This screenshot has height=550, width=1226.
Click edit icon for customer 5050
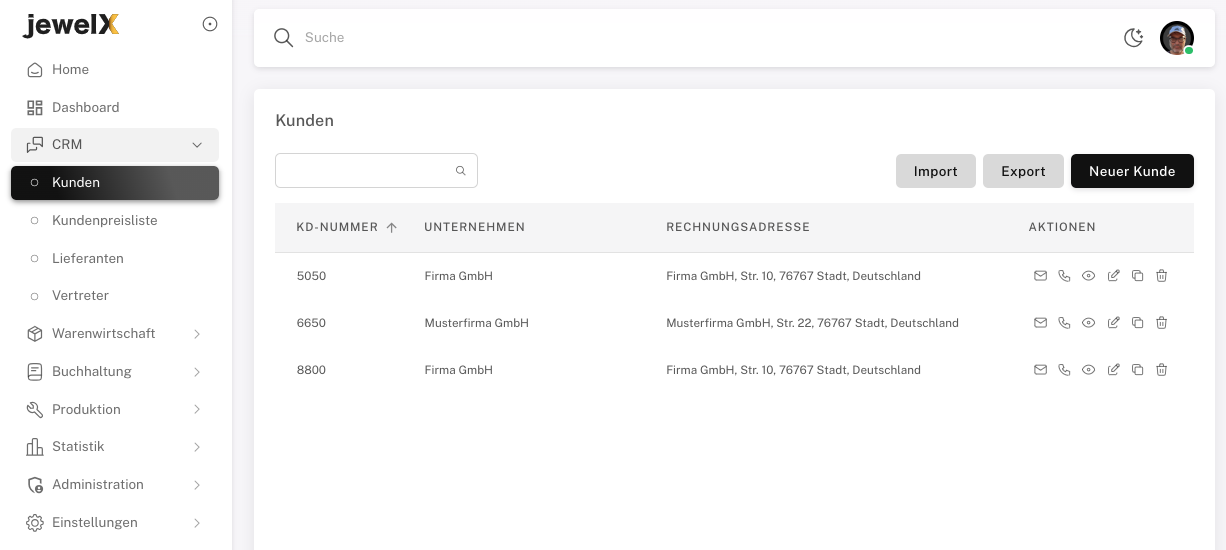click(1113, 276)
